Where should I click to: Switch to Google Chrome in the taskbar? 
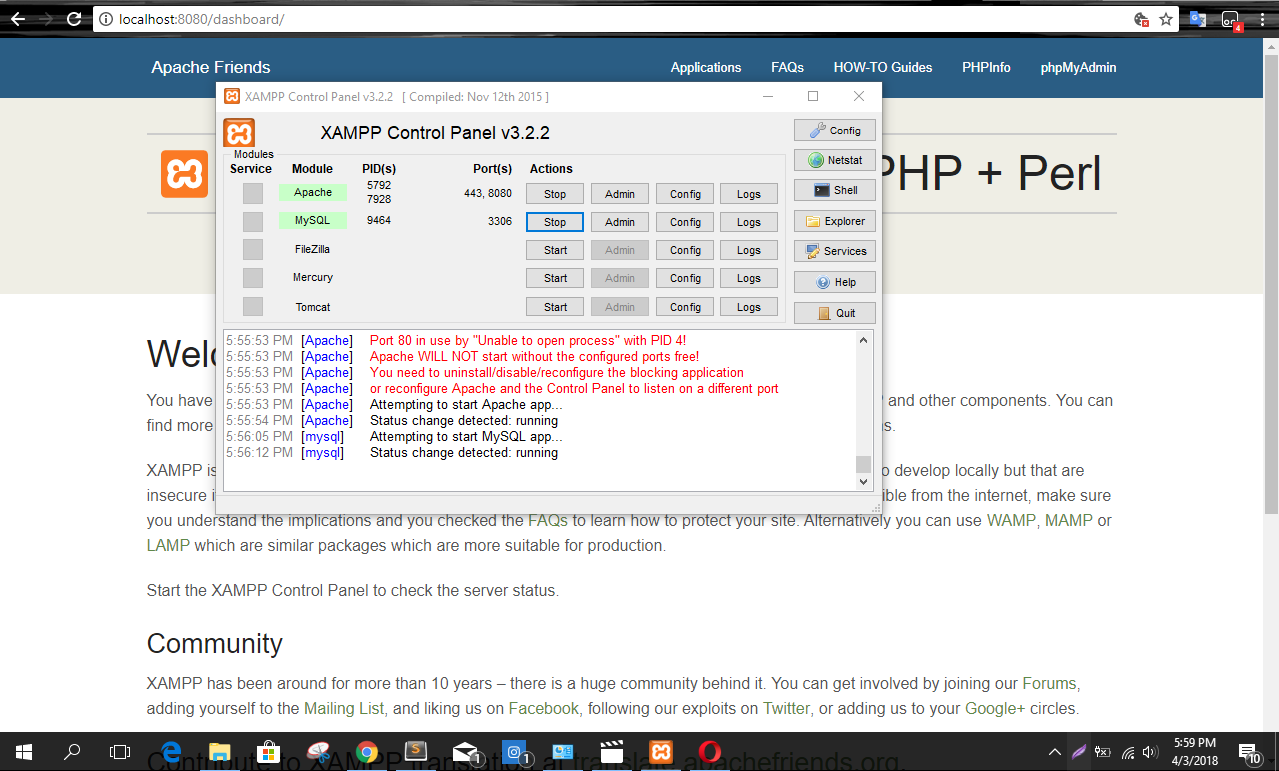pyautogui.click(x=367, y=751)
